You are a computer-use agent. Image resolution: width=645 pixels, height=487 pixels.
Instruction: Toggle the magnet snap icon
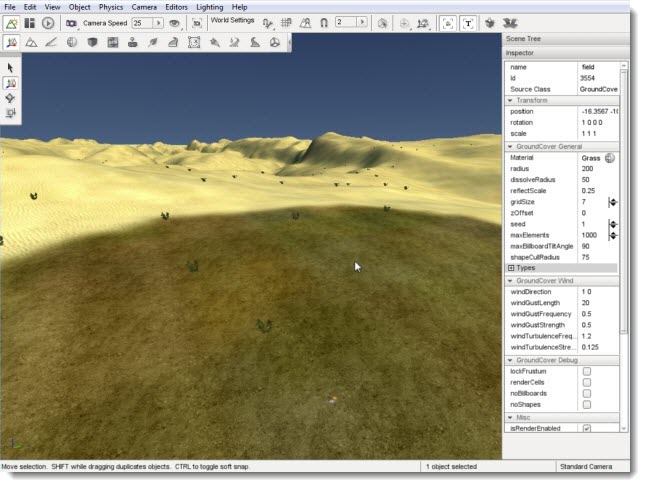(324, 22)
